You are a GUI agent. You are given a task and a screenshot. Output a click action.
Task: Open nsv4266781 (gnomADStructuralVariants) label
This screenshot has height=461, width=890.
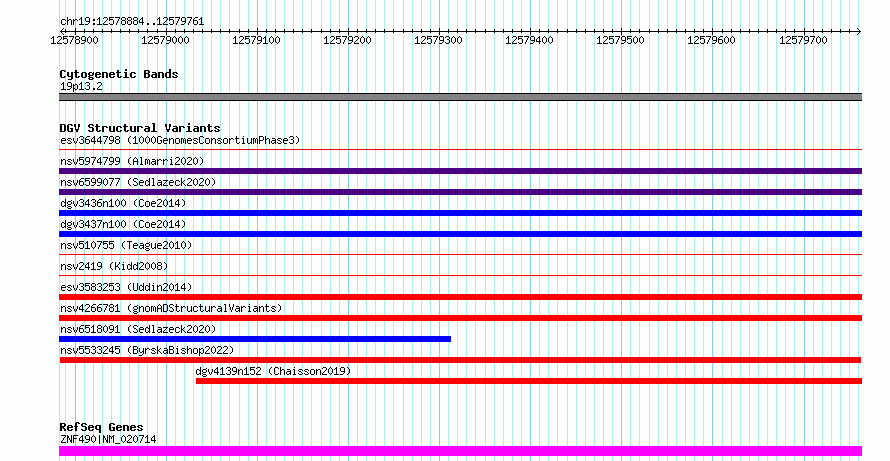[x=171, y=308]
